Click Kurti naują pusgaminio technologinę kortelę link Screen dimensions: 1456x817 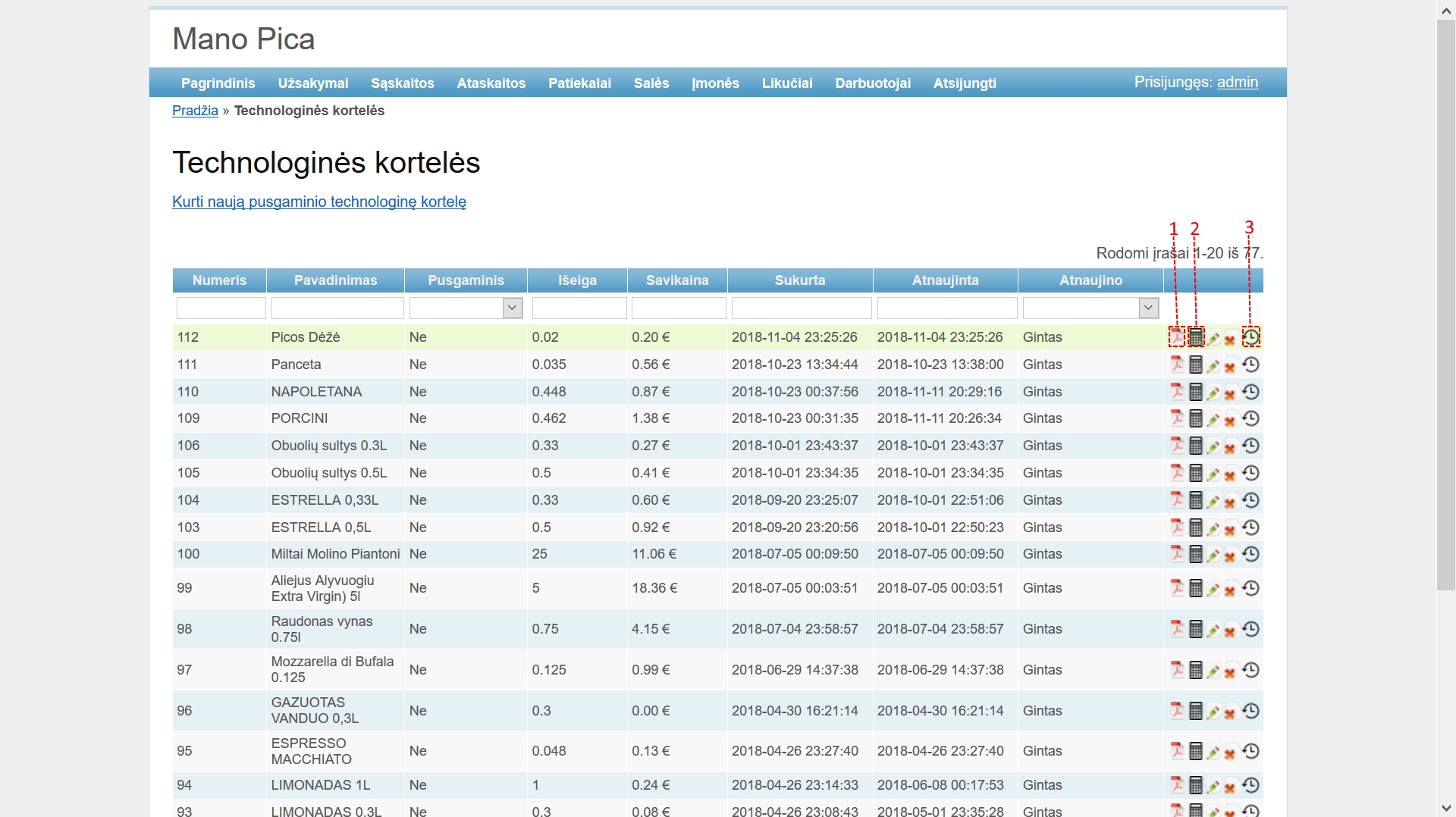click(318, 202)
